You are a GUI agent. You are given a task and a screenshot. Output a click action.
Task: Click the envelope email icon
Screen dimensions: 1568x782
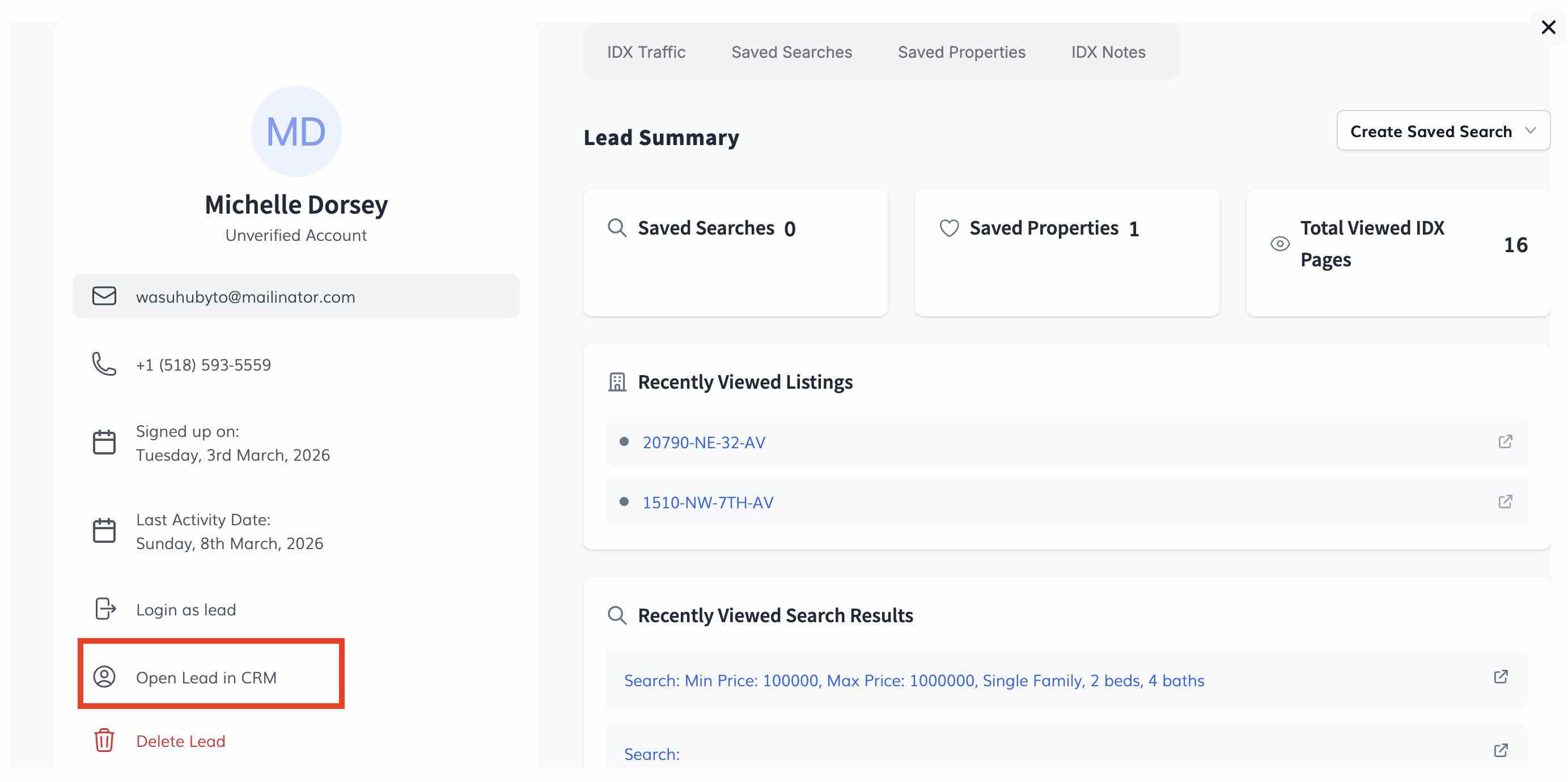[104, 296]
